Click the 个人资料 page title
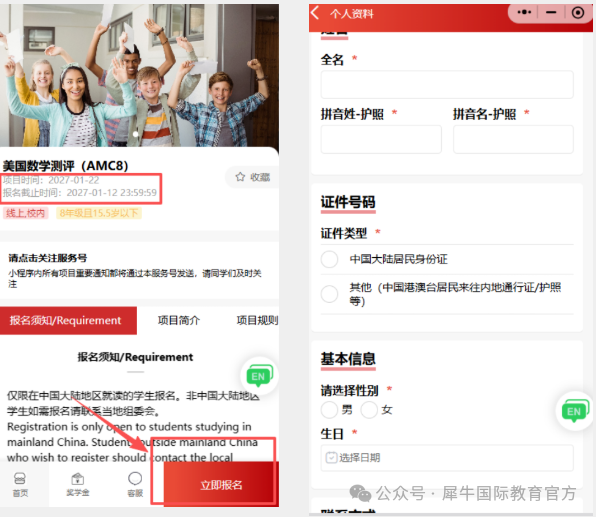Screen dimensions: 596x517 click(x=352, y=14)
